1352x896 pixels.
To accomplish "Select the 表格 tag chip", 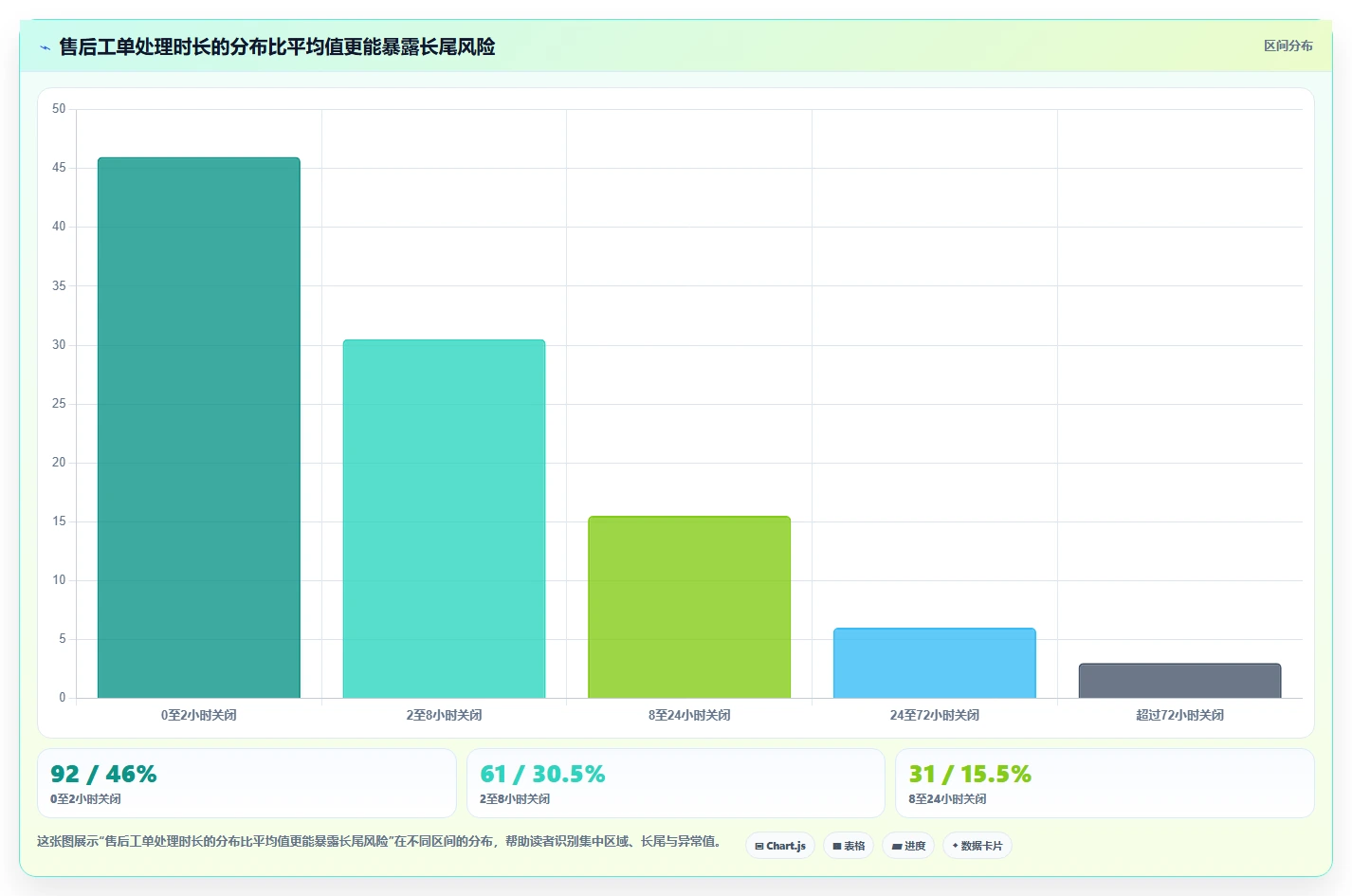I will point(849,846).
